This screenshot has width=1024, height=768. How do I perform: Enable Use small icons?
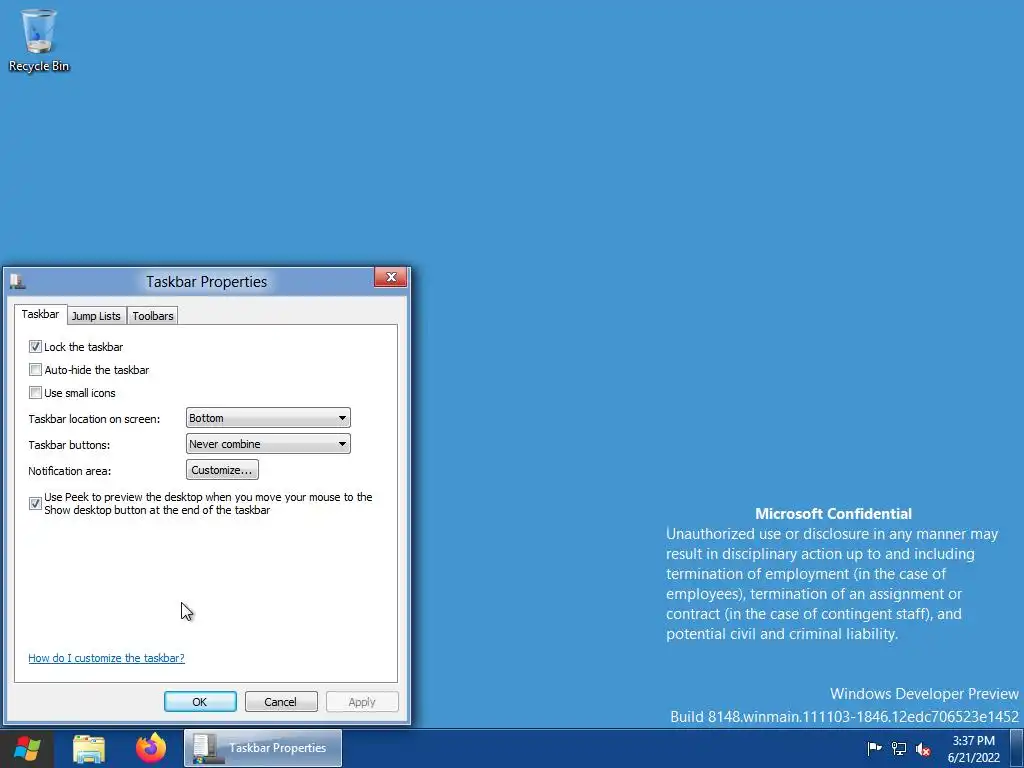tap(35, 392)
